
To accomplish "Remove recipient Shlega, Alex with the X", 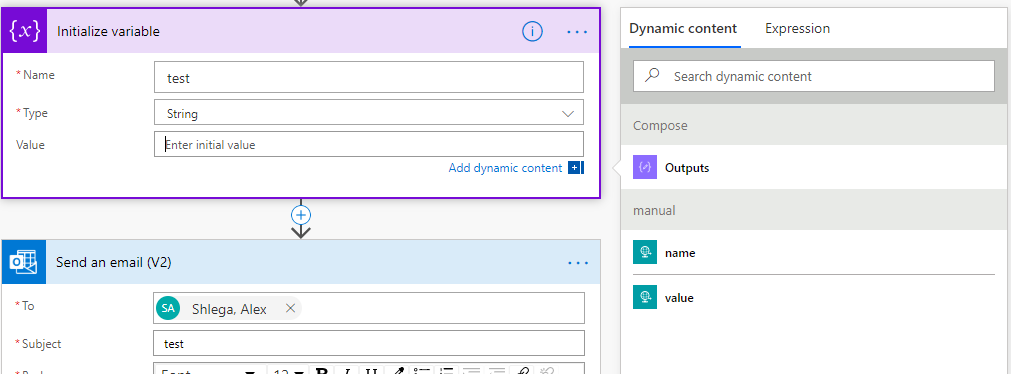I will tap(290, 309).
